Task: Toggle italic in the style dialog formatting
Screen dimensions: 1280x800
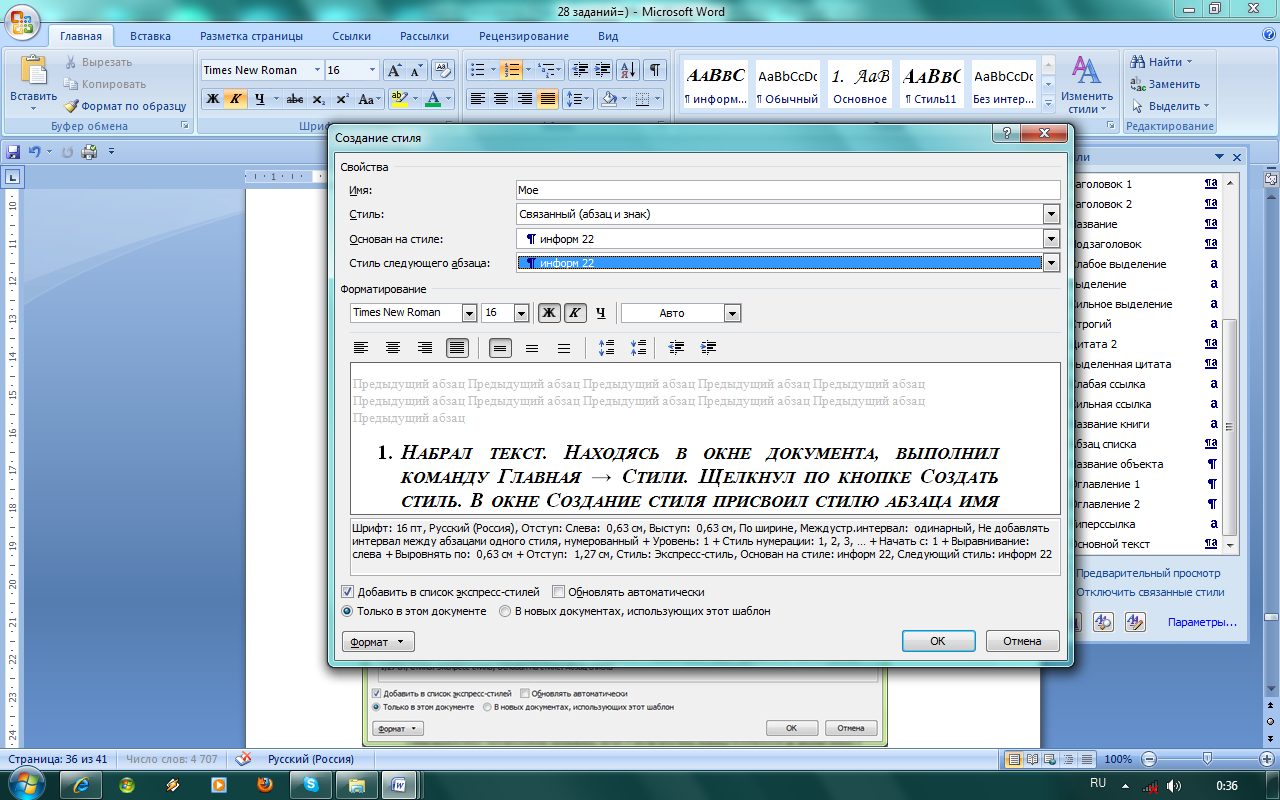Action: 575,313
